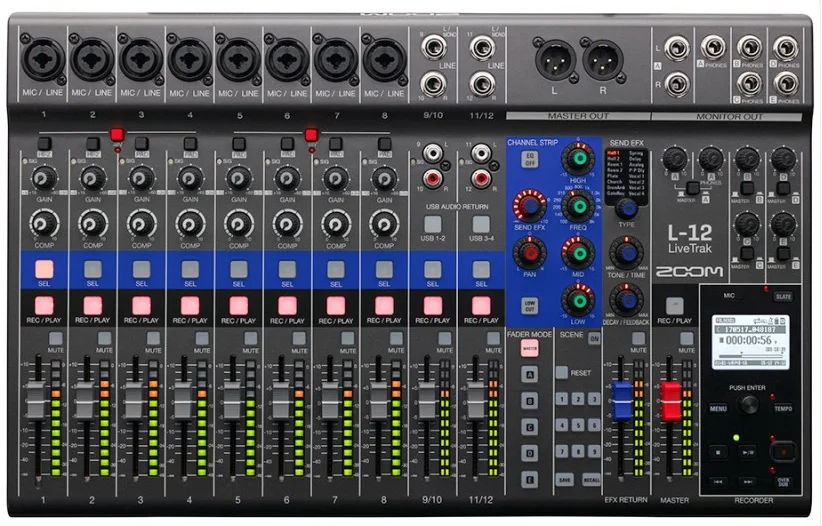SAVE the current scene
The height and width of the screenshot is (526, 822).
pos(565,480)
